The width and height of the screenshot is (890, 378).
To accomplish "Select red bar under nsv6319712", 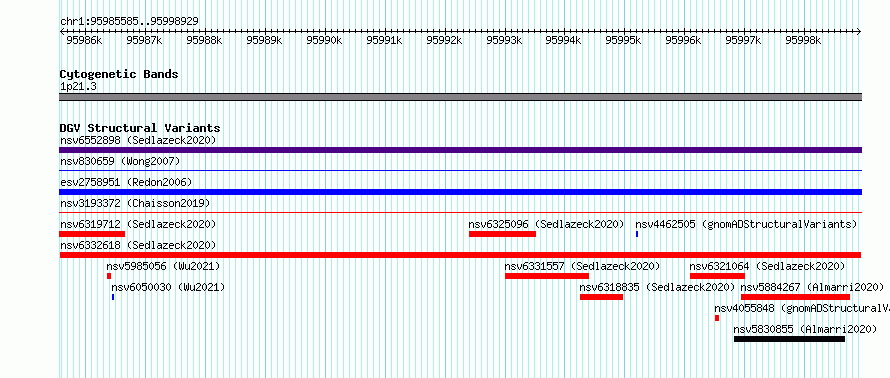I will (92, 234).
